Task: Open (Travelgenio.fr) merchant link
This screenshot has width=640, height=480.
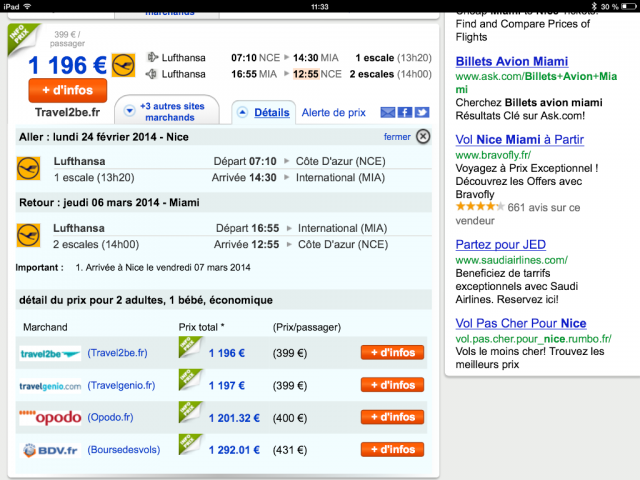Action: tap(121, 385)
